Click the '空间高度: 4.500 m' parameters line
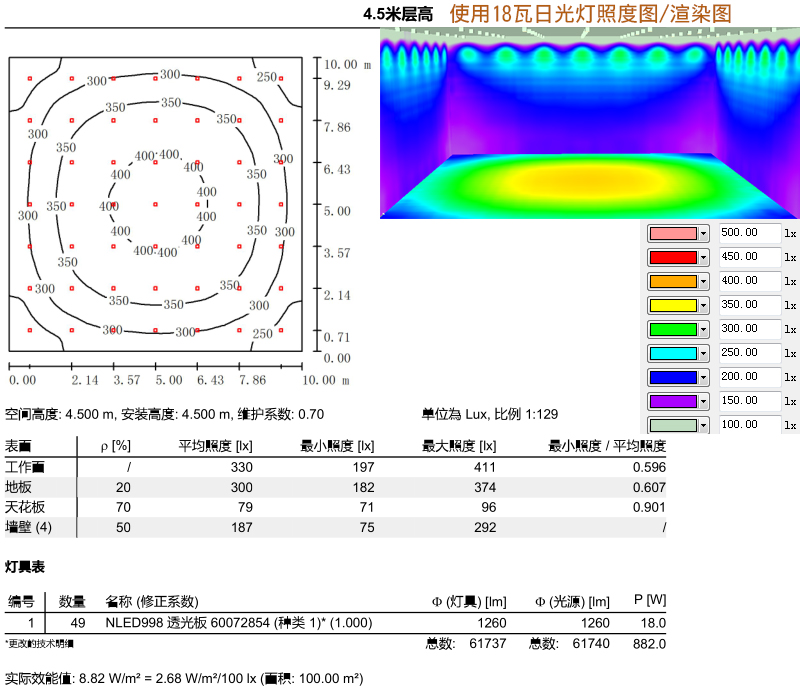 [x=164, y=414]
